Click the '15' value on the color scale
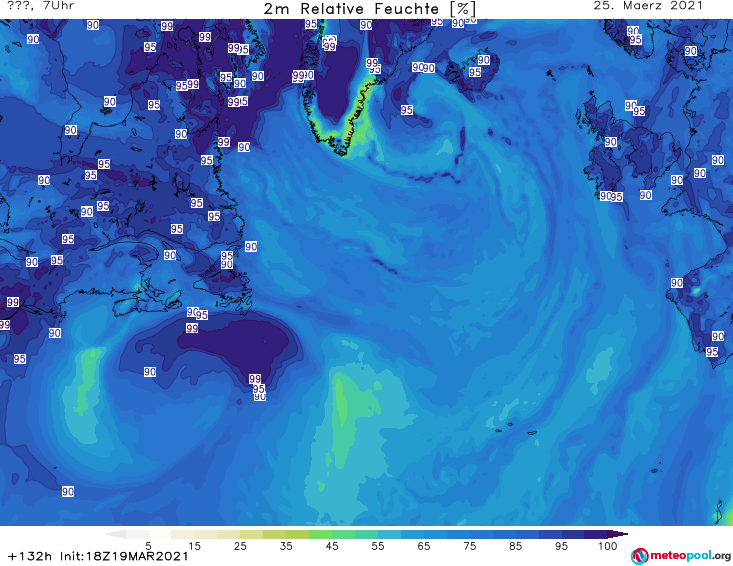733x566 pixels. (x=194, y=546)
